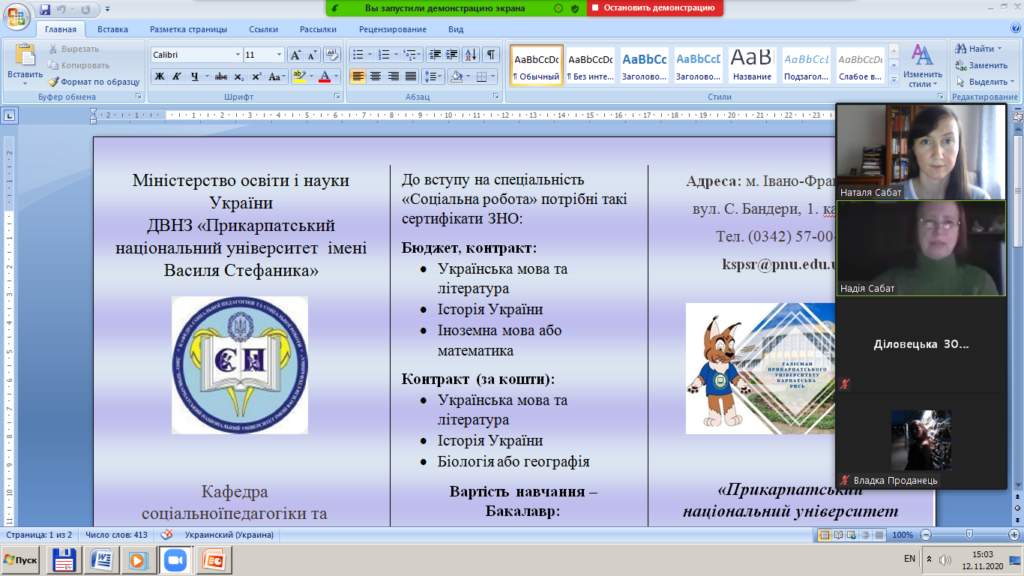
Task: Justify the paragraph text alignment
Action: (410, 76)
